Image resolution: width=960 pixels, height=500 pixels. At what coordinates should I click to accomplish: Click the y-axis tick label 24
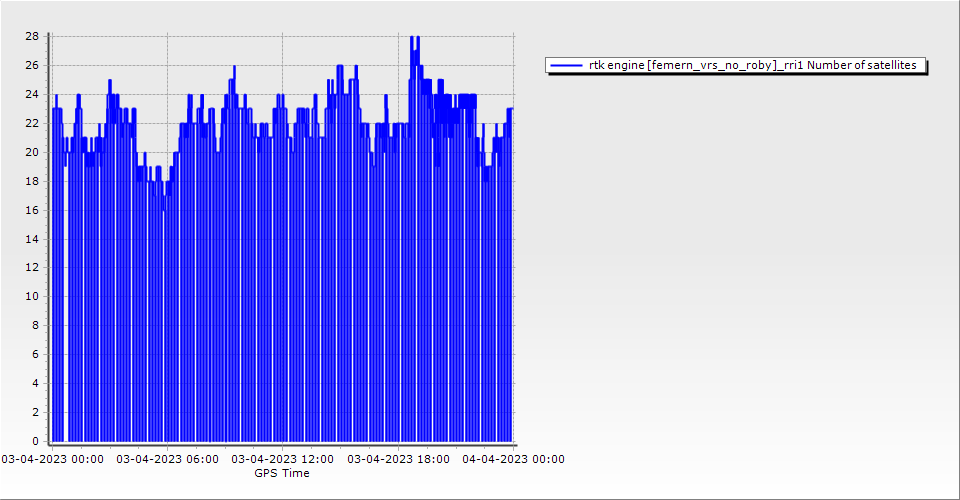[31, 94]
